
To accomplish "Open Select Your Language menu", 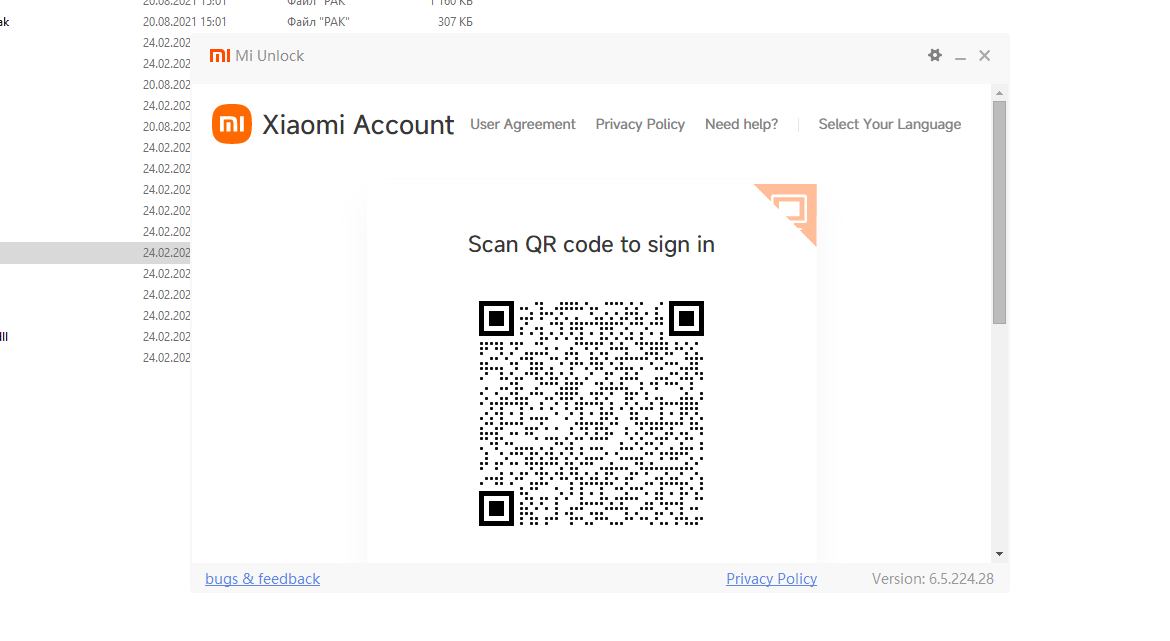I will 889,125.
